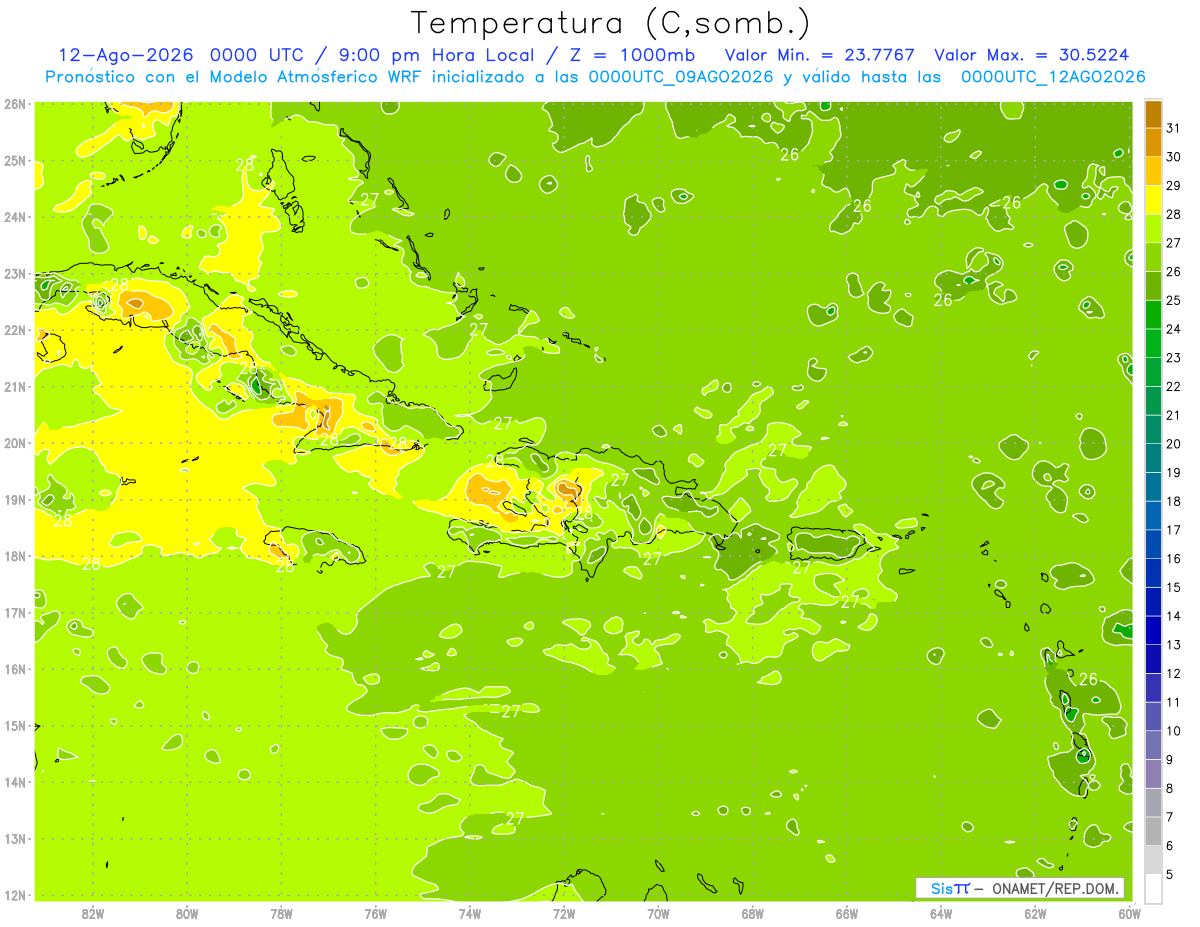This screenshot has width=1200, height=927.
Task: Pick the blue colorbar segment between 15 and 16
Action: 1152,573
